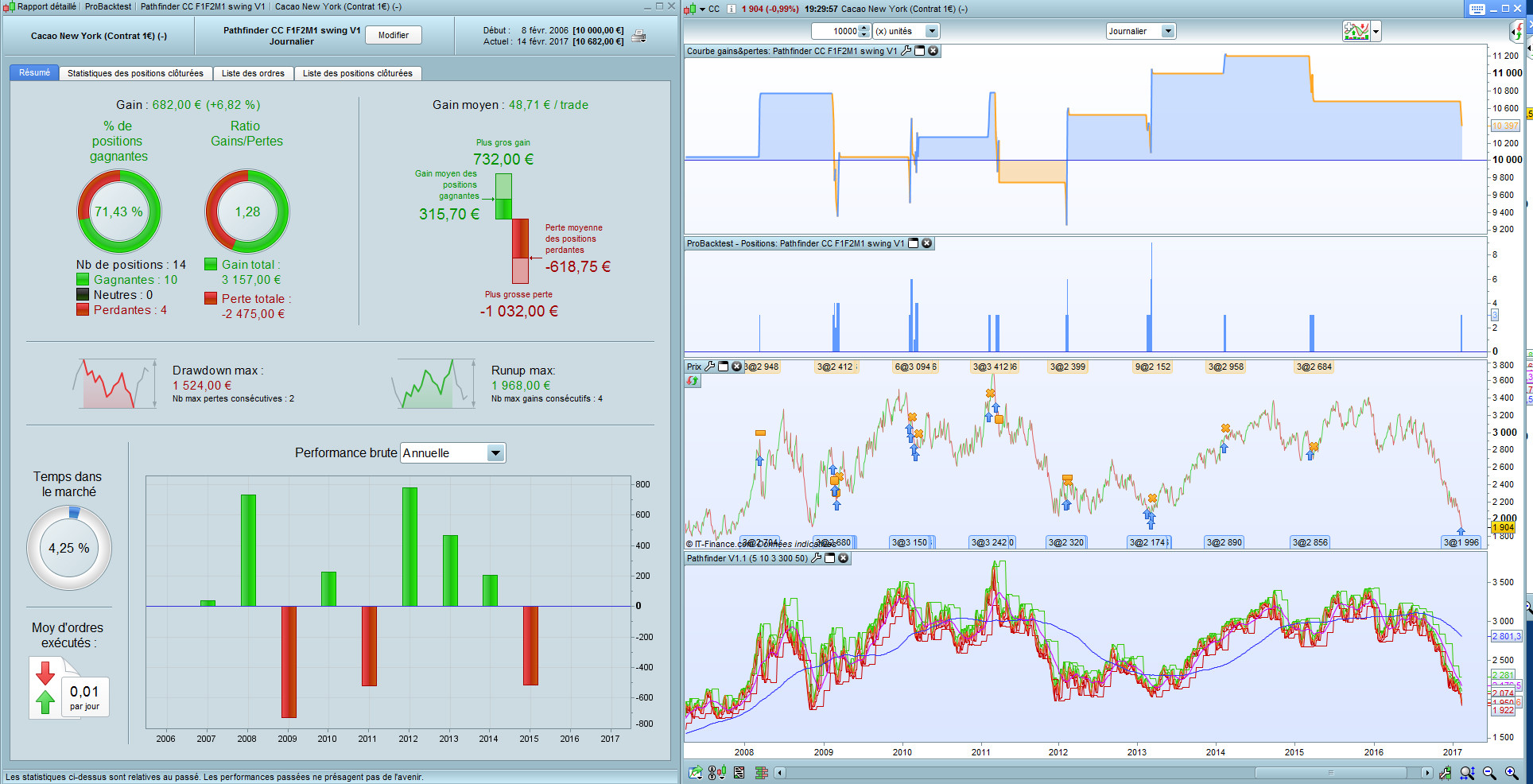
Task: Click the linked candlestick style icon
Action: tap(716, 773)
